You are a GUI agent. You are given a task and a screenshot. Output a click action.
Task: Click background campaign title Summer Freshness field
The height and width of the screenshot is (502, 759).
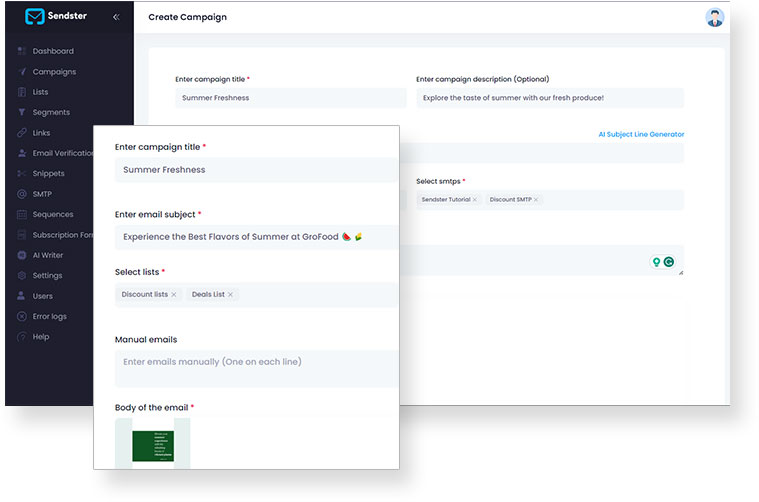pos(290,98)
